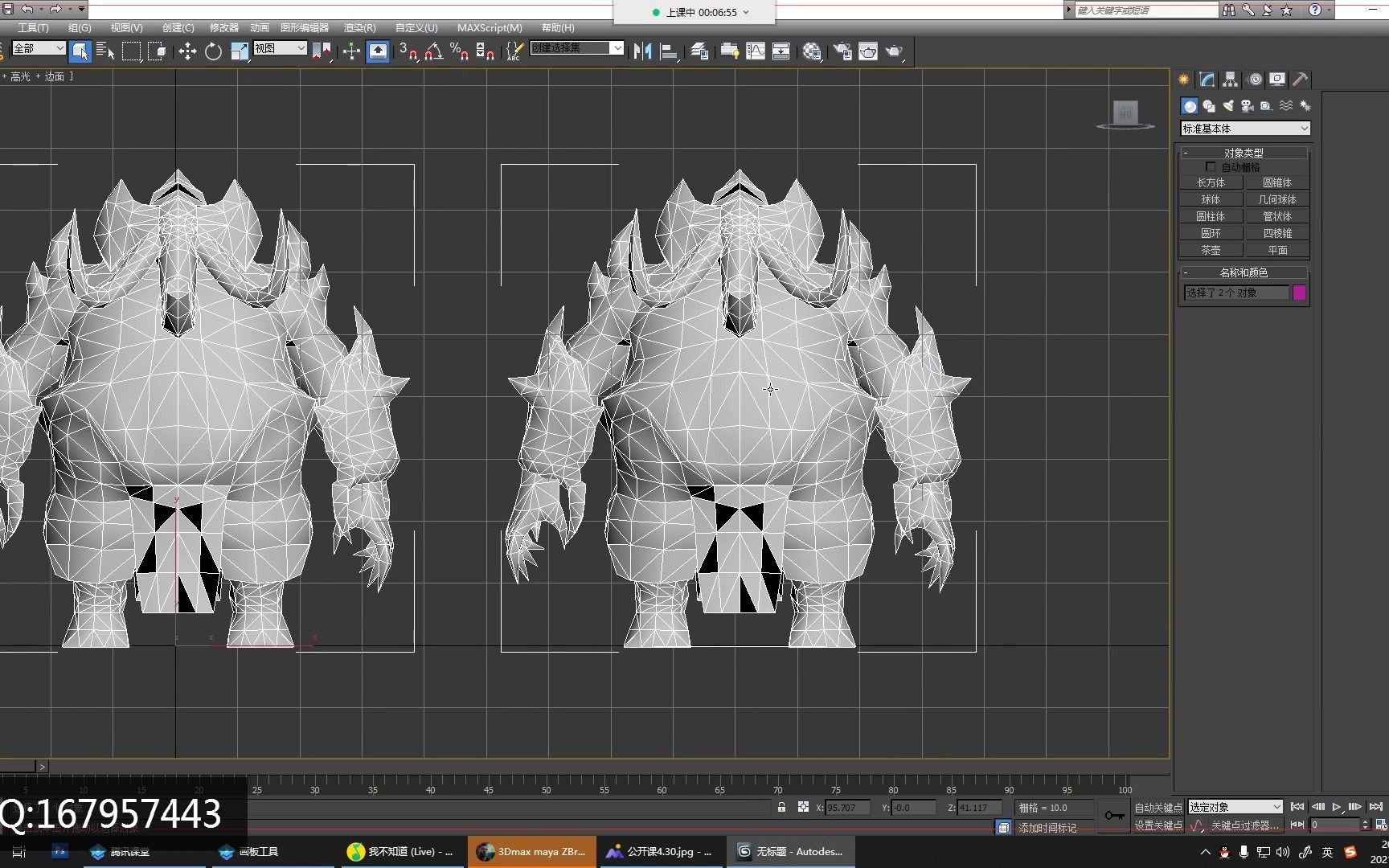Click the Align tool icon
Screen dimensions: 1389x868
[669, 51]
